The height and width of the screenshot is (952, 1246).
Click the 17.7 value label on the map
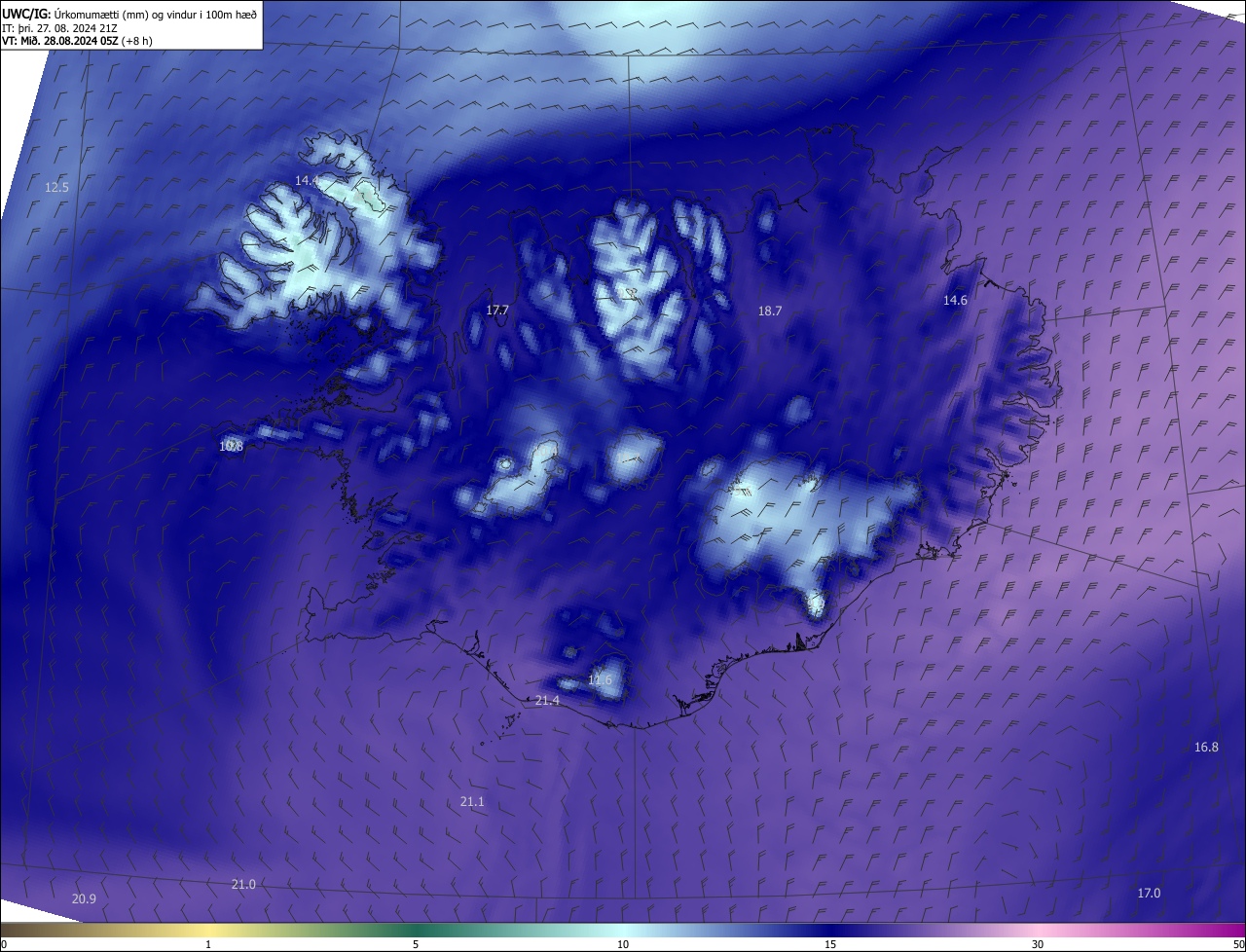(x=497, y=311)
